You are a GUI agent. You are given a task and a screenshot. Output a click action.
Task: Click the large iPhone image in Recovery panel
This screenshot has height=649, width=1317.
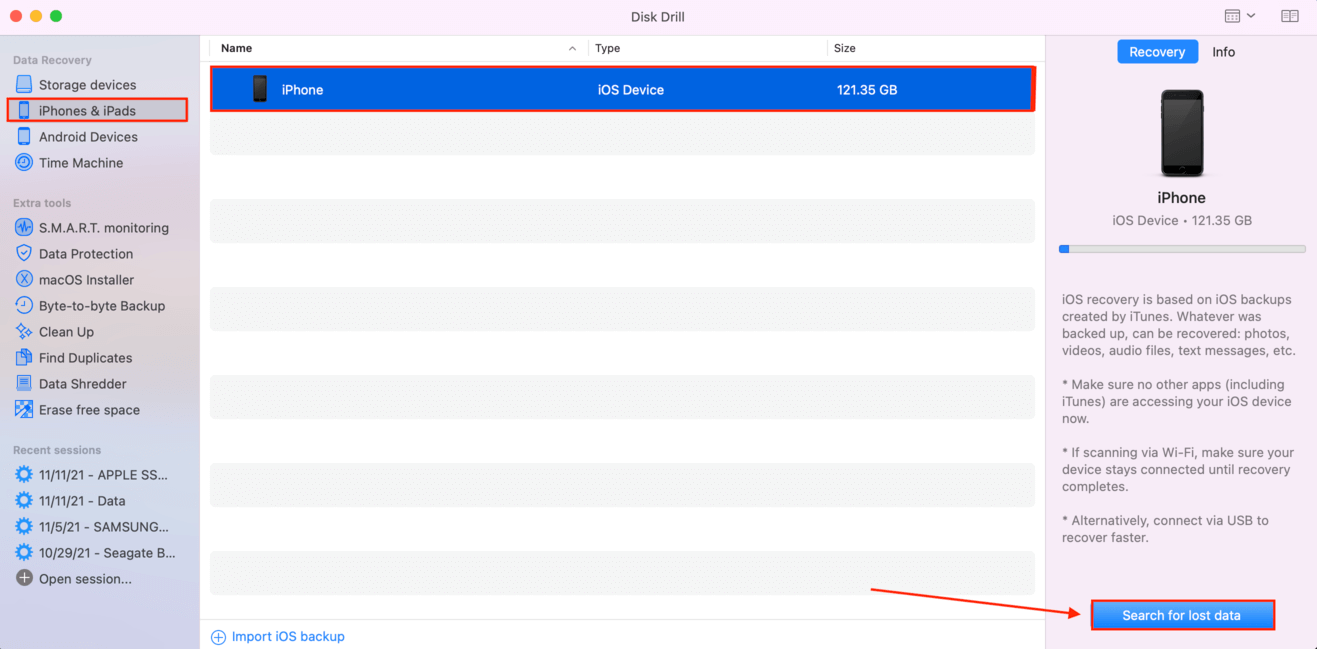pyautogui.click(x=1182, y=133)
